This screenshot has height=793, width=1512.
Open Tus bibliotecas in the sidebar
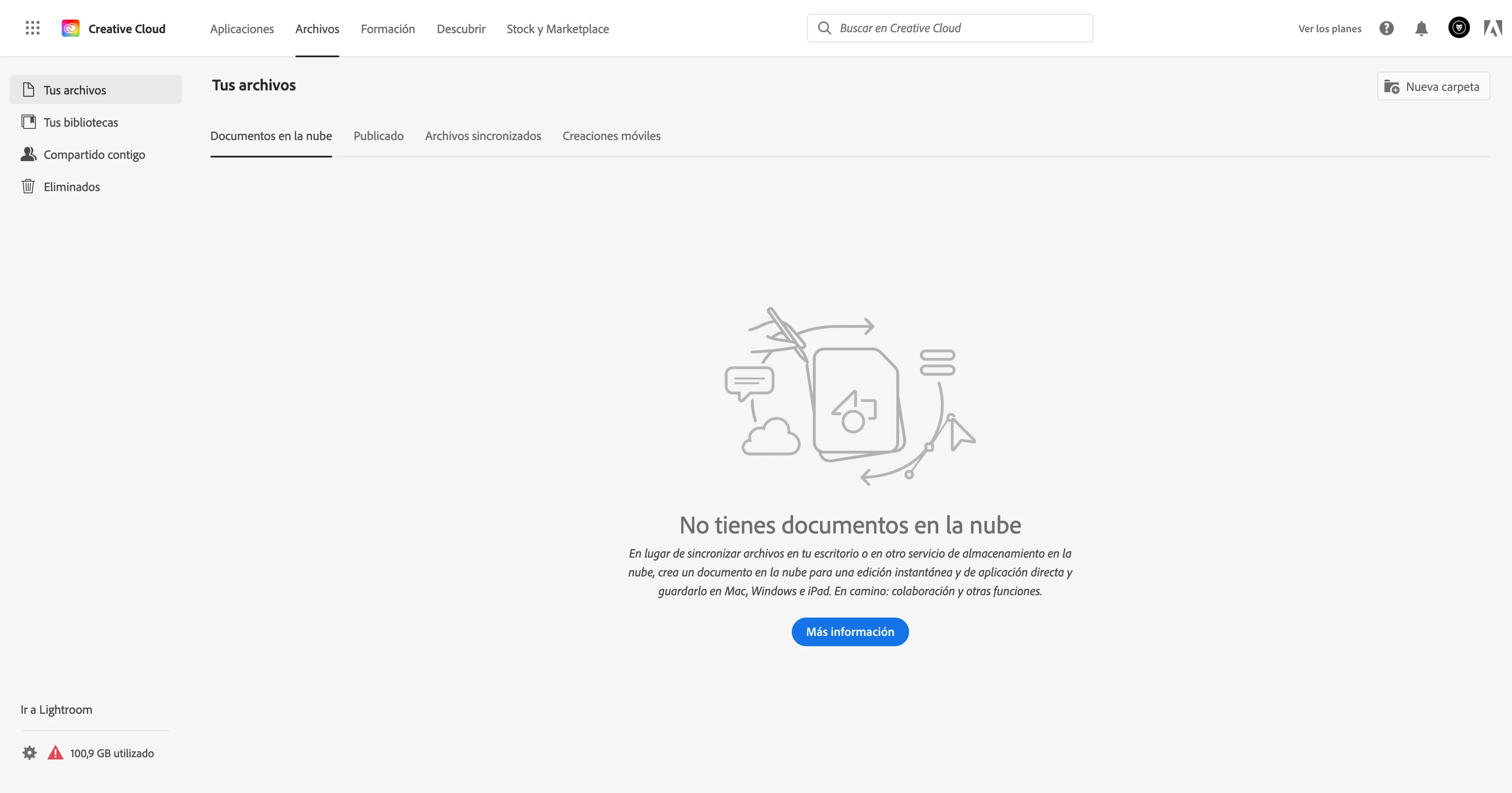tap(81, 122)
